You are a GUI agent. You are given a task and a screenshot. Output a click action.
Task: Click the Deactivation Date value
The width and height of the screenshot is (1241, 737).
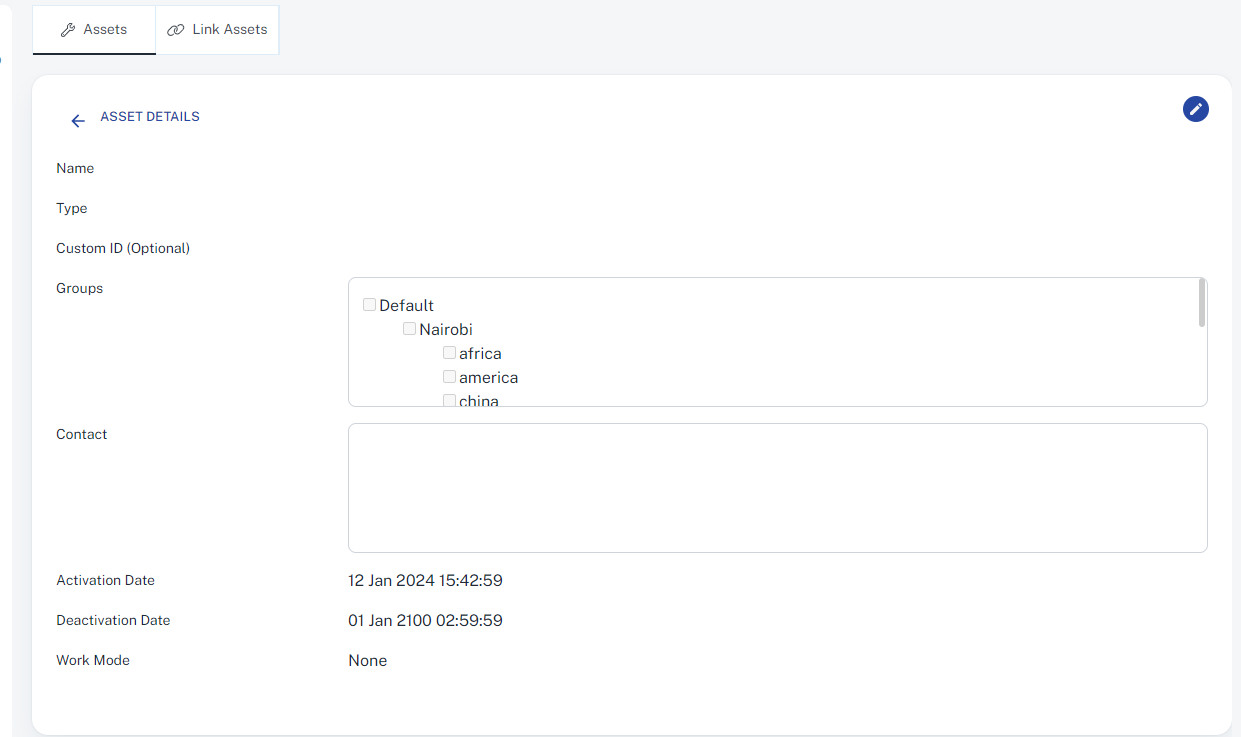pyautogui.click(x=425, y=621)
